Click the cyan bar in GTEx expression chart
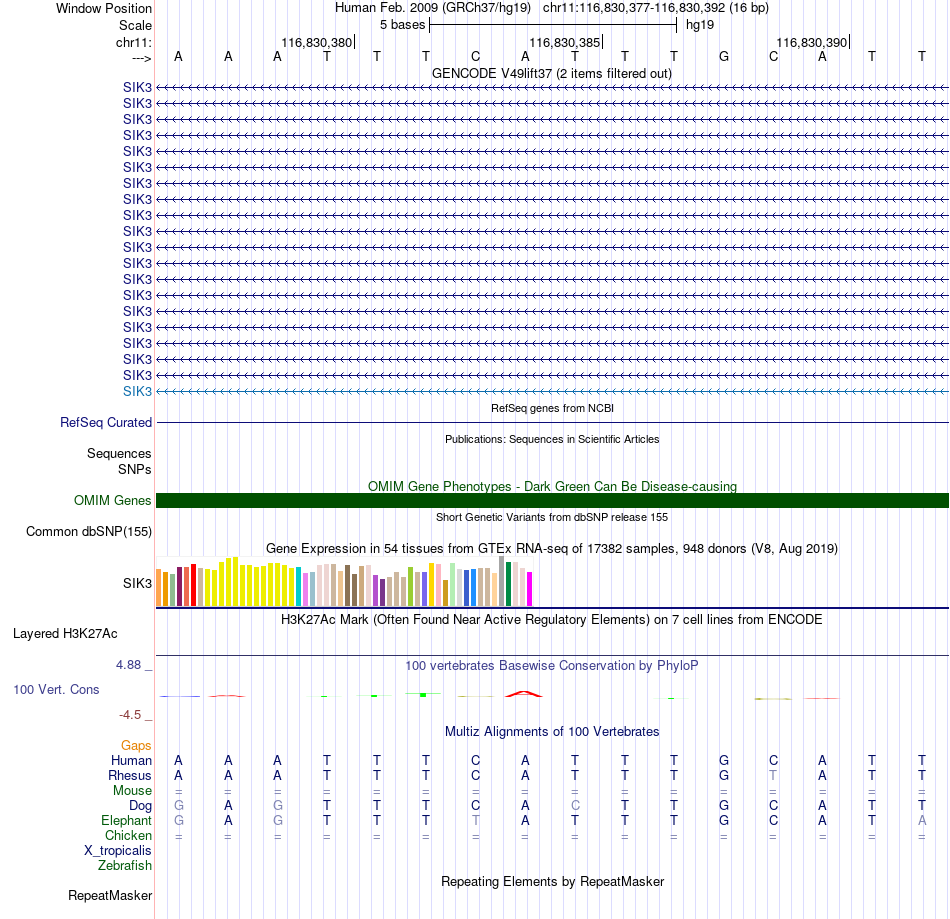 [x=299, y=587]
